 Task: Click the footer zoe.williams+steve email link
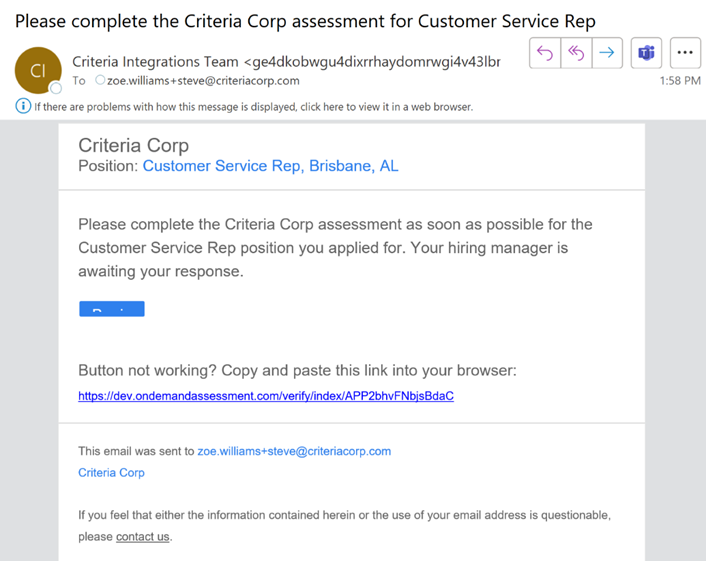coord(294,451)
